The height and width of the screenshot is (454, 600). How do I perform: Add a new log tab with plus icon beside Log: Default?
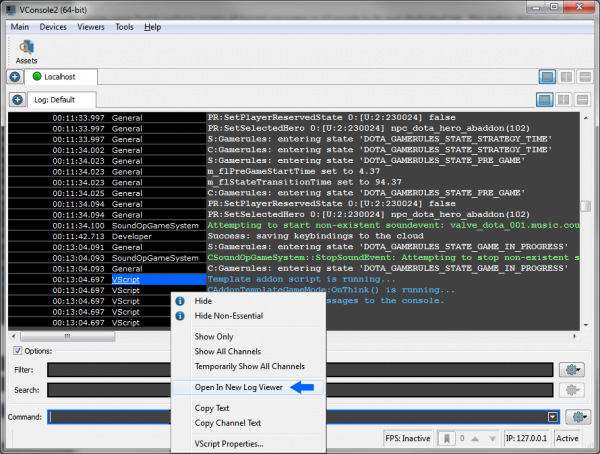(17, 100)
